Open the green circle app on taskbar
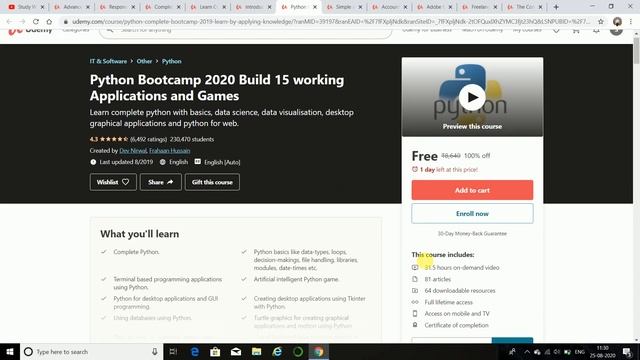The width and height of the screenshot is (640, 360). pyautogui.click(x=298, y=351)
